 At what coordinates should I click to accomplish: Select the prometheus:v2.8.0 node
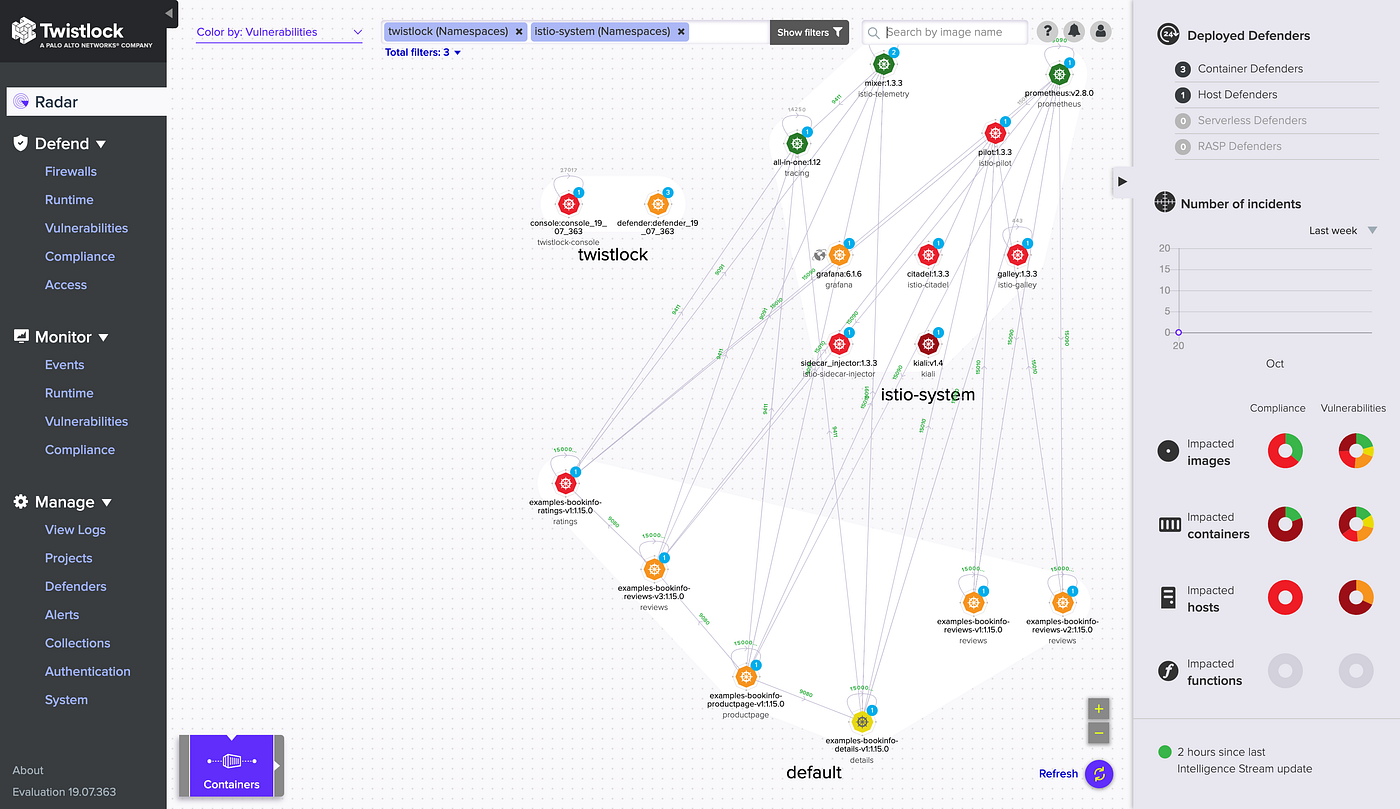click(x=1059, y=73)
